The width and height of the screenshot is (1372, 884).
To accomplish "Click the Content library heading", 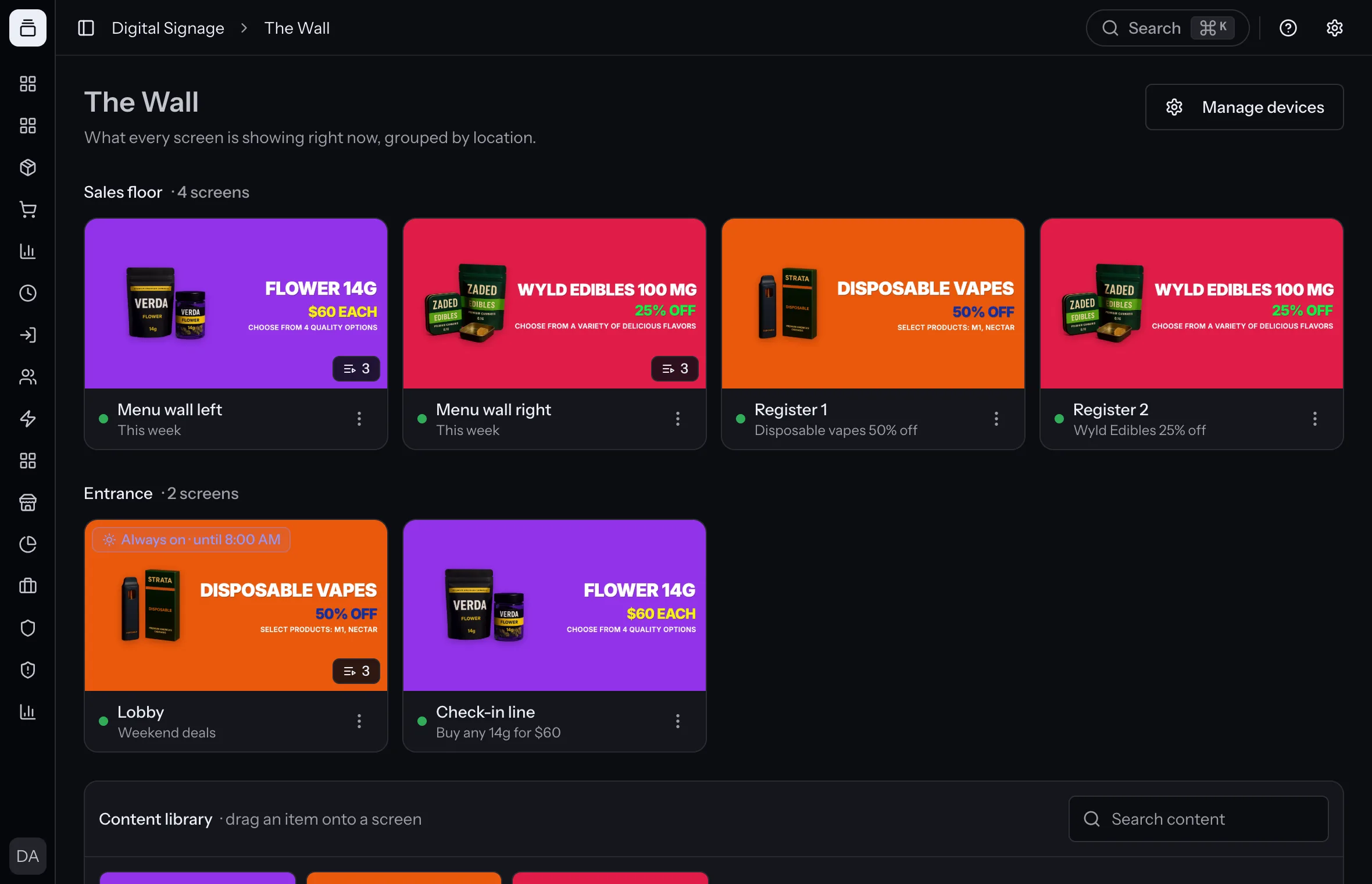I will (156, 819).
